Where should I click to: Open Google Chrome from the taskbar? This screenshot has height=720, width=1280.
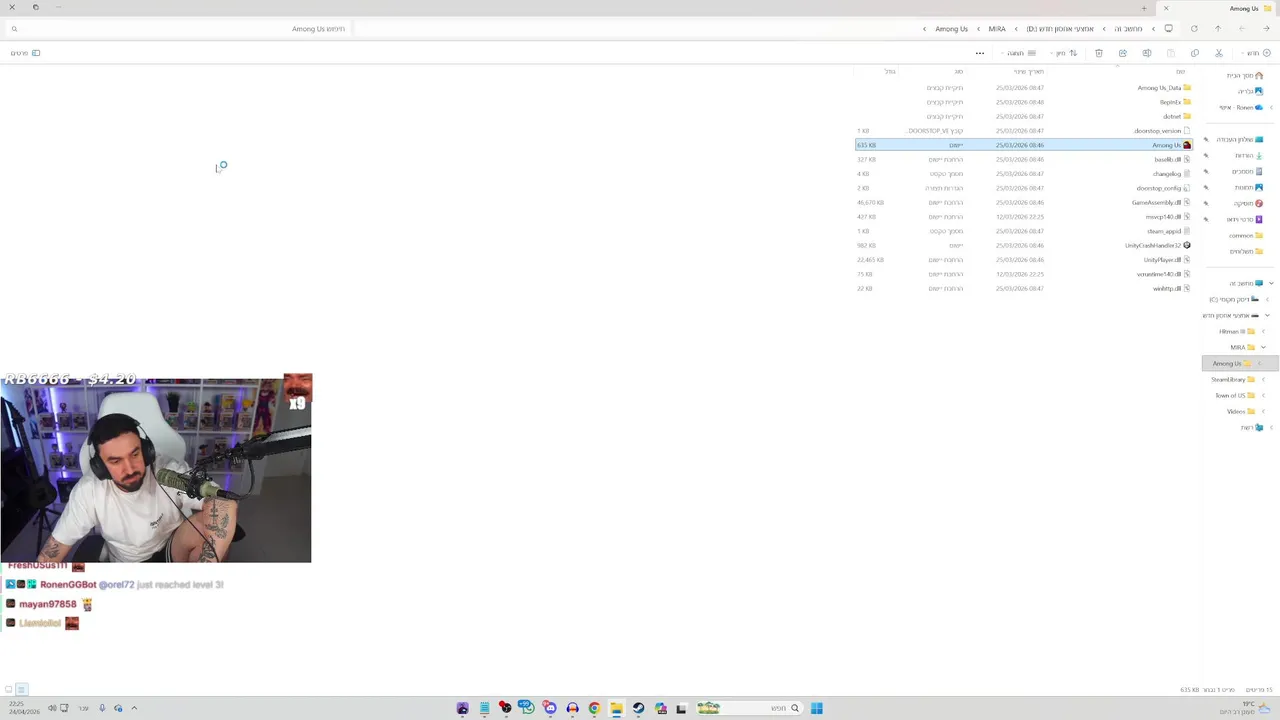[x=594, y=708]
